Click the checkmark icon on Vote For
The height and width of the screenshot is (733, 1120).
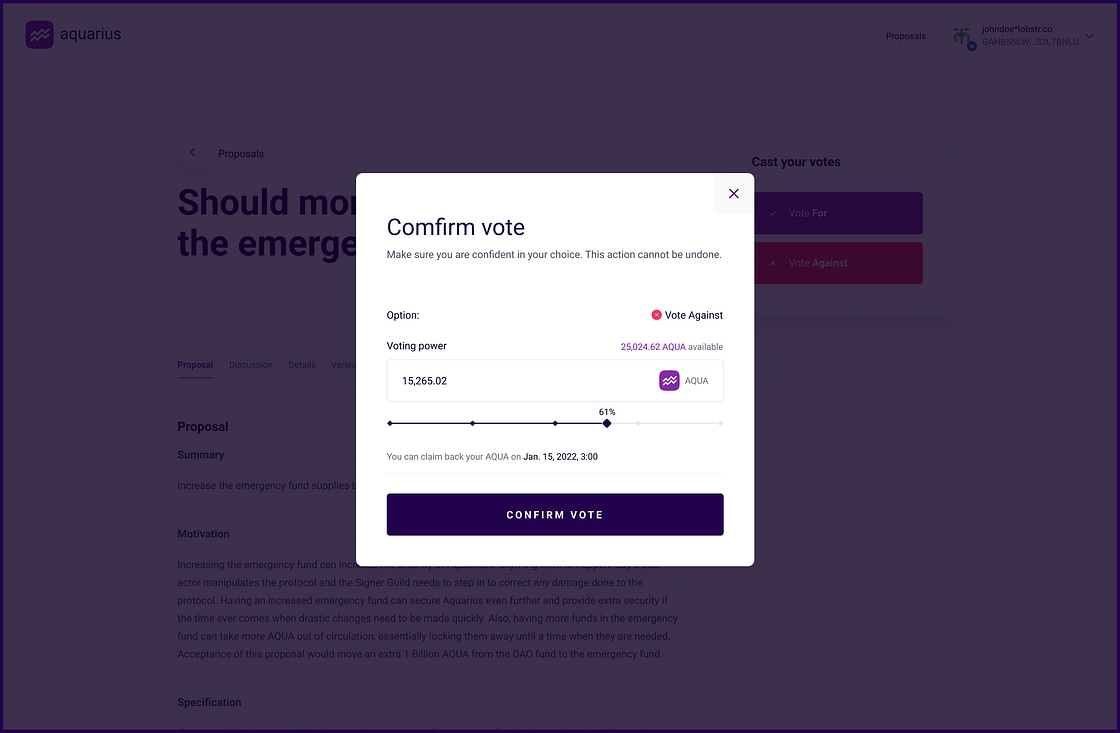[772, 213]
